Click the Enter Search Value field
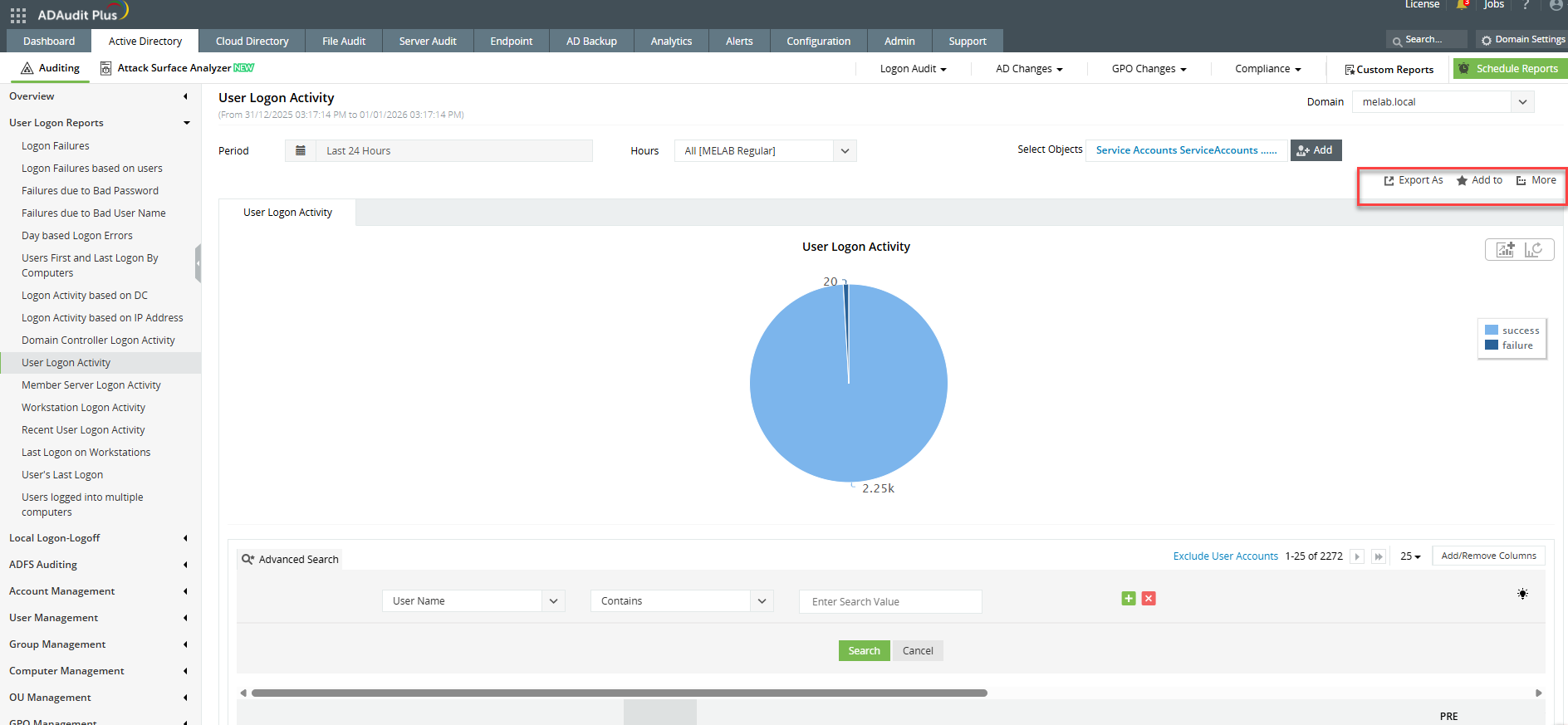1568x725 pixels. coord(889,602)
